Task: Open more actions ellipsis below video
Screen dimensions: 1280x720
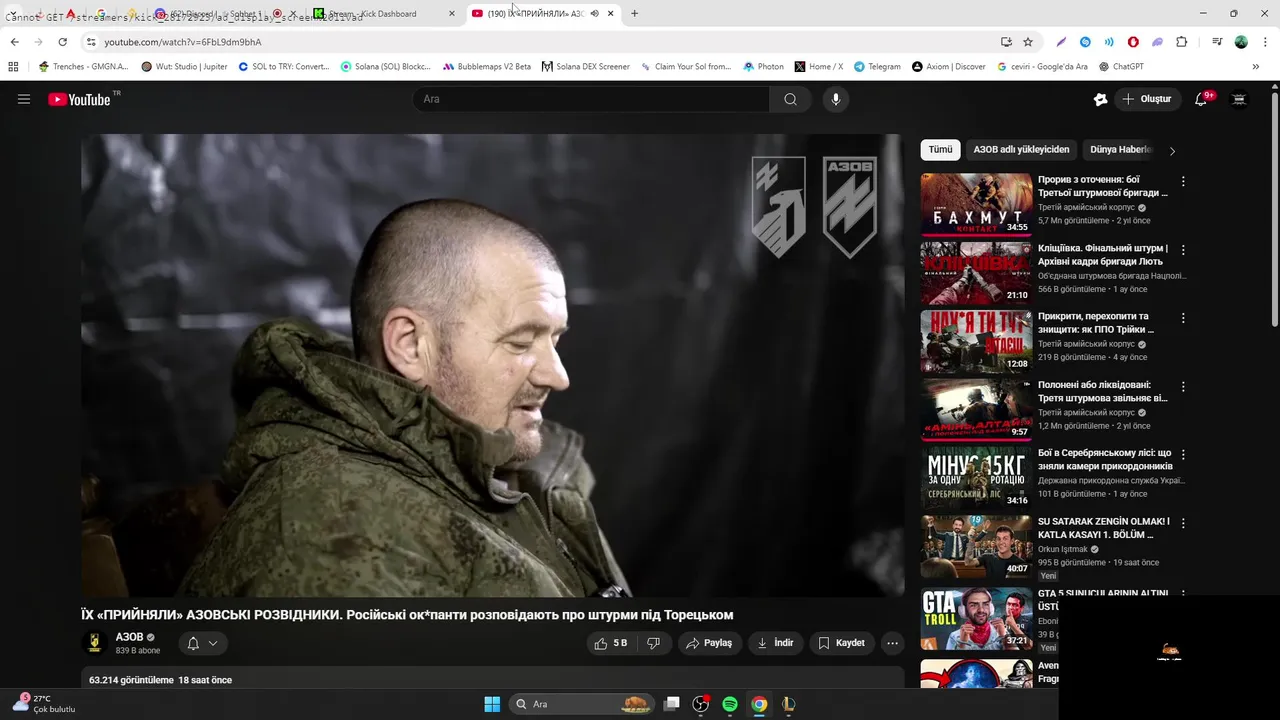Action: pyautogui.click(x=893, y=643)
